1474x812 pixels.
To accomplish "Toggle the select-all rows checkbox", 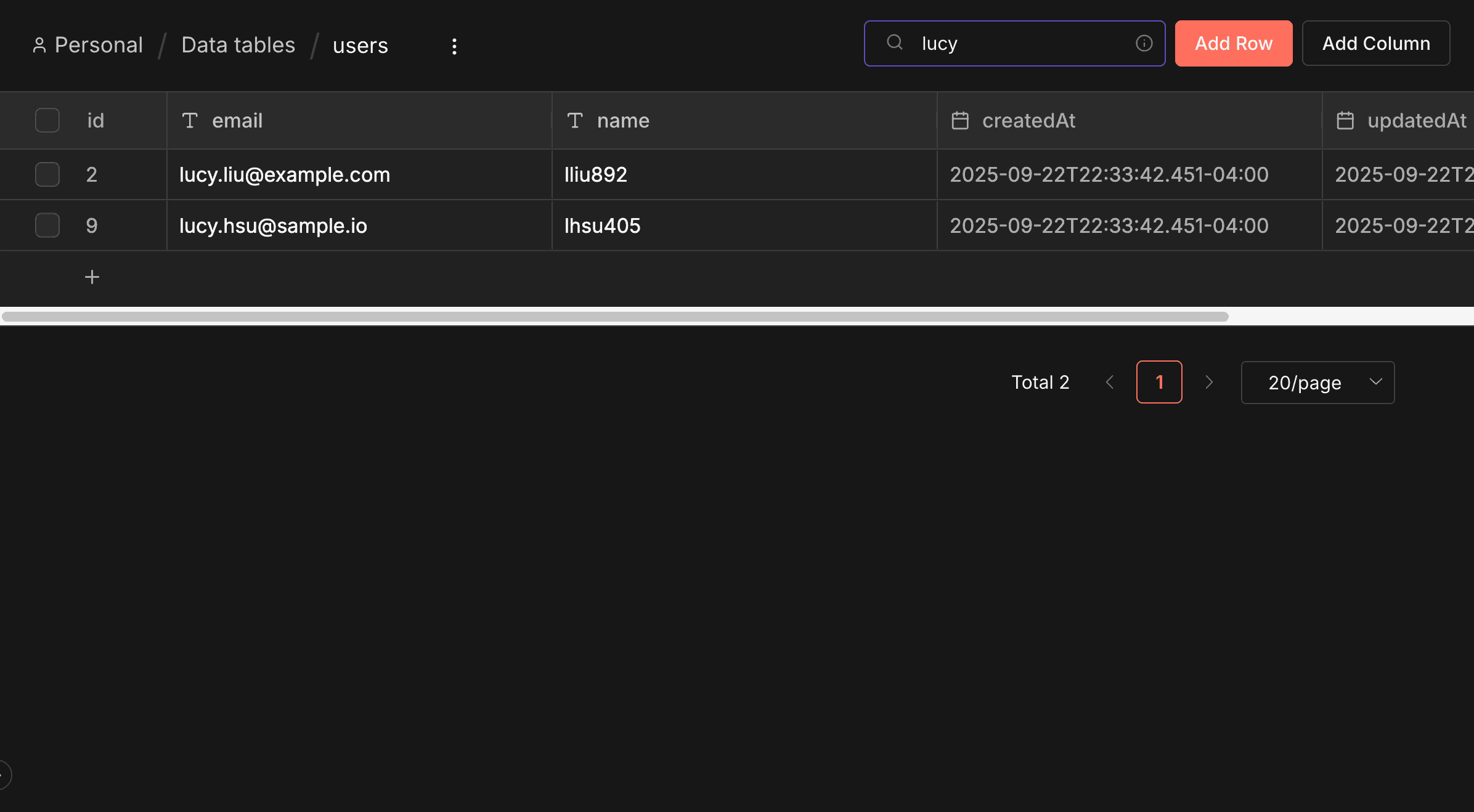I will coord(47,120).
